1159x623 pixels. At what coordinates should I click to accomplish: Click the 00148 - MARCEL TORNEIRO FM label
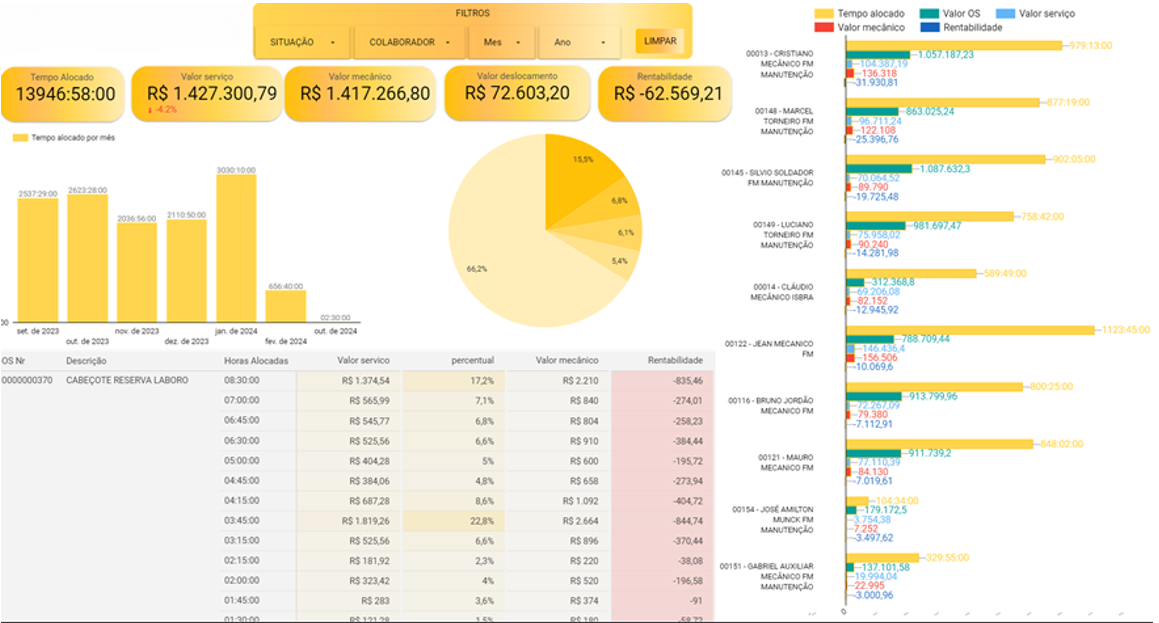tap(784, 121)
